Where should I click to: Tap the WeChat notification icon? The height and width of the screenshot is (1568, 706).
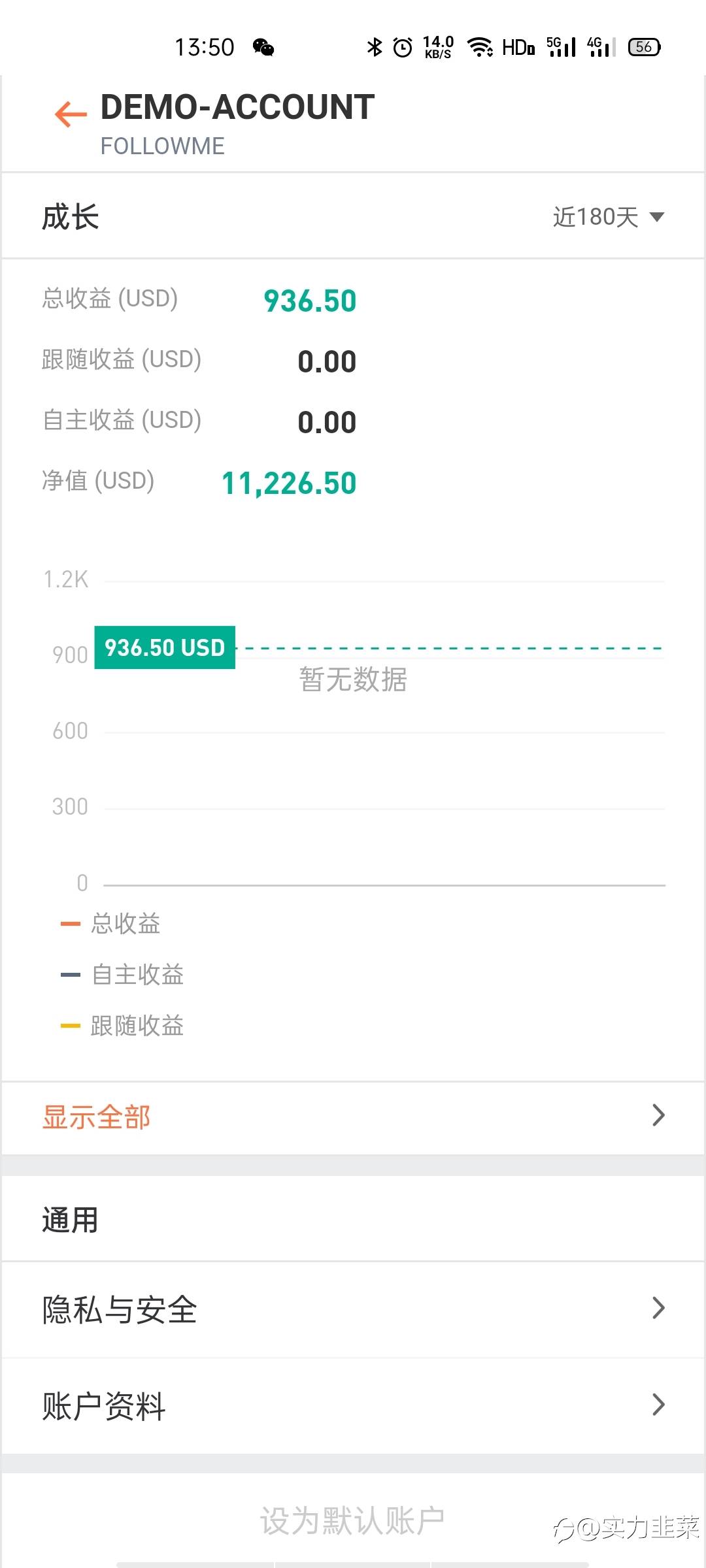pos(263,48)
